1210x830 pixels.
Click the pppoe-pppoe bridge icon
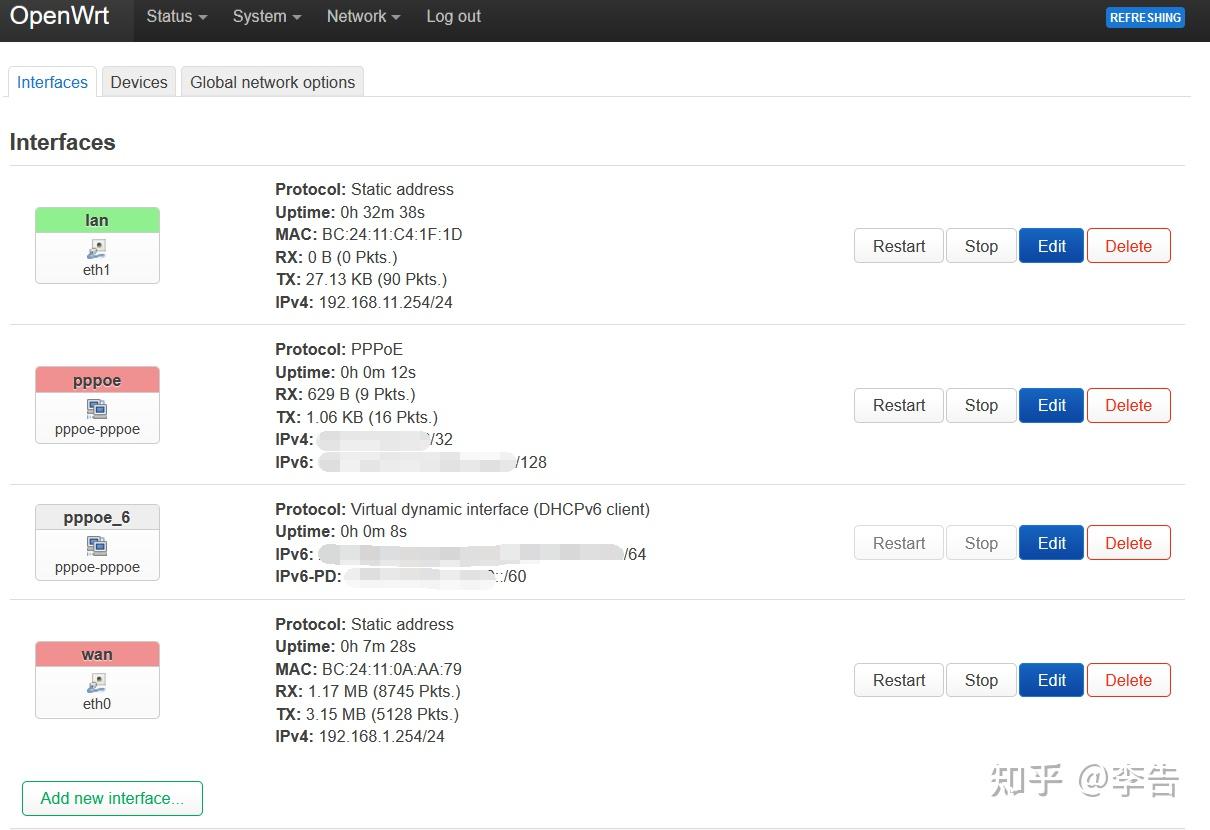(x=96, y=408)
